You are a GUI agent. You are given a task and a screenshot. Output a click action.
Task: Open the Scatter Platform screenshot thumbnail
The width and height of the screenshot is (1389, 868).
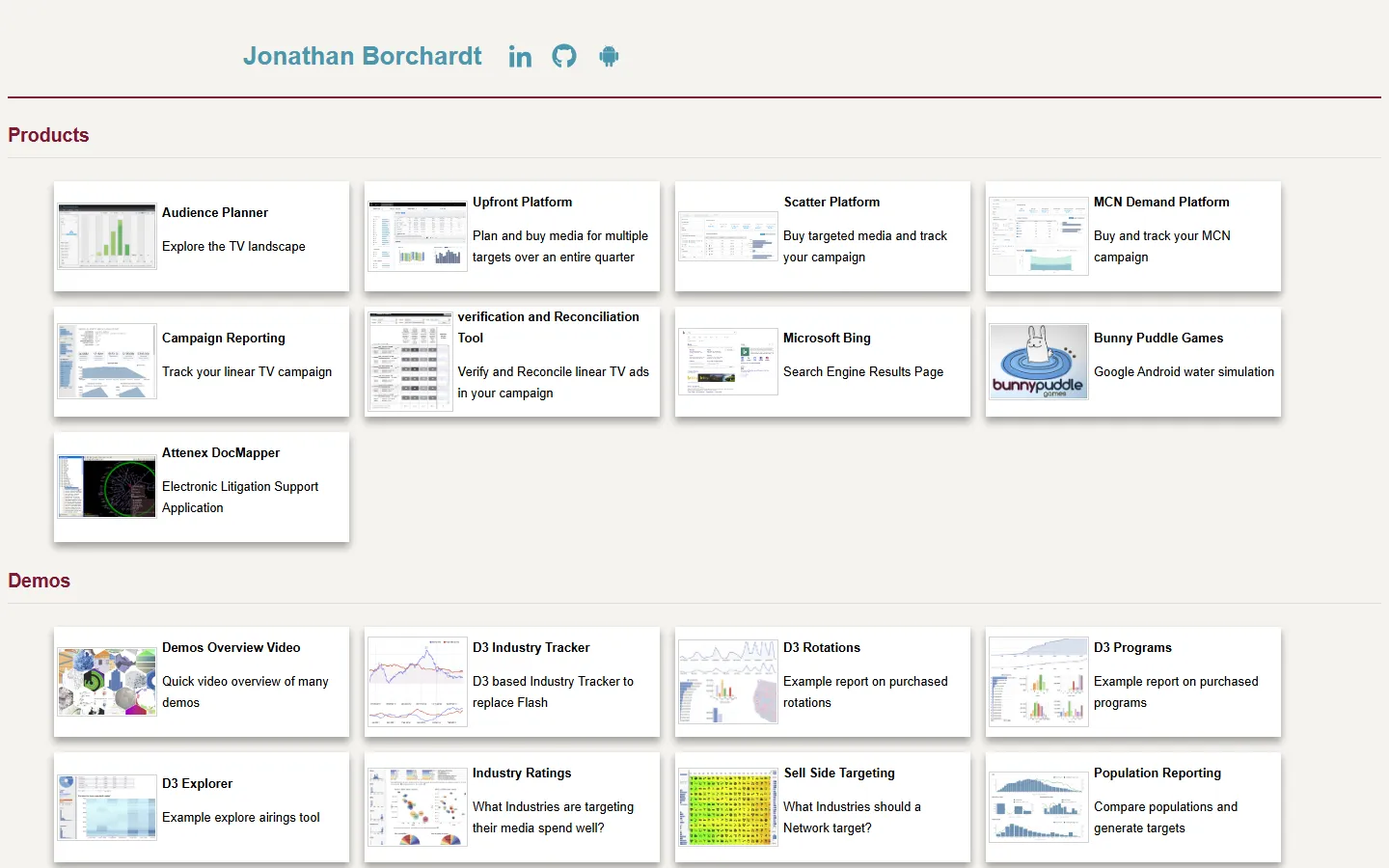tap(728, 237)
